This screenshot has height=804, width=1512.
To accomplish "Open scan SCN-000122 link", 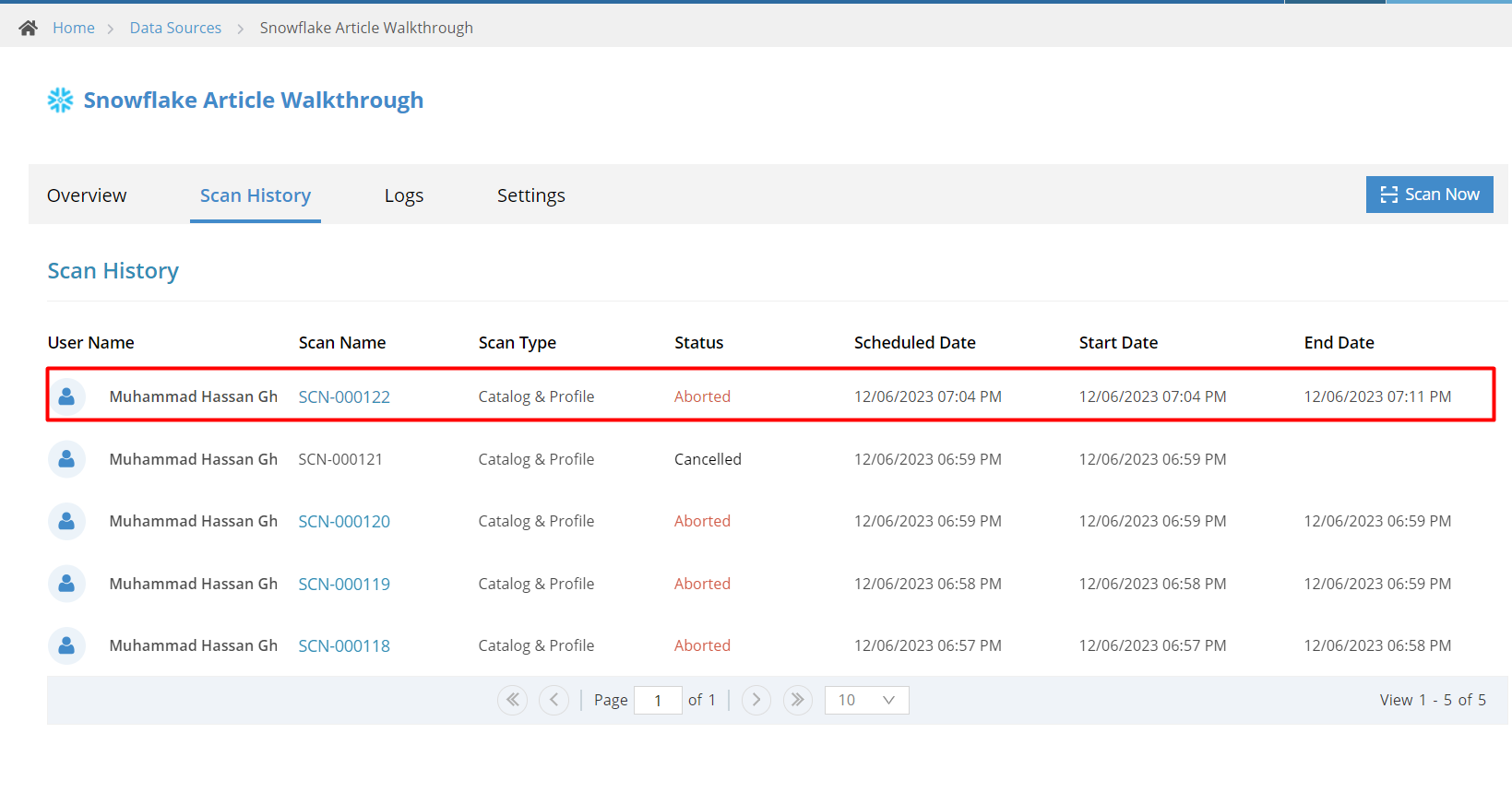I will 344,396.
